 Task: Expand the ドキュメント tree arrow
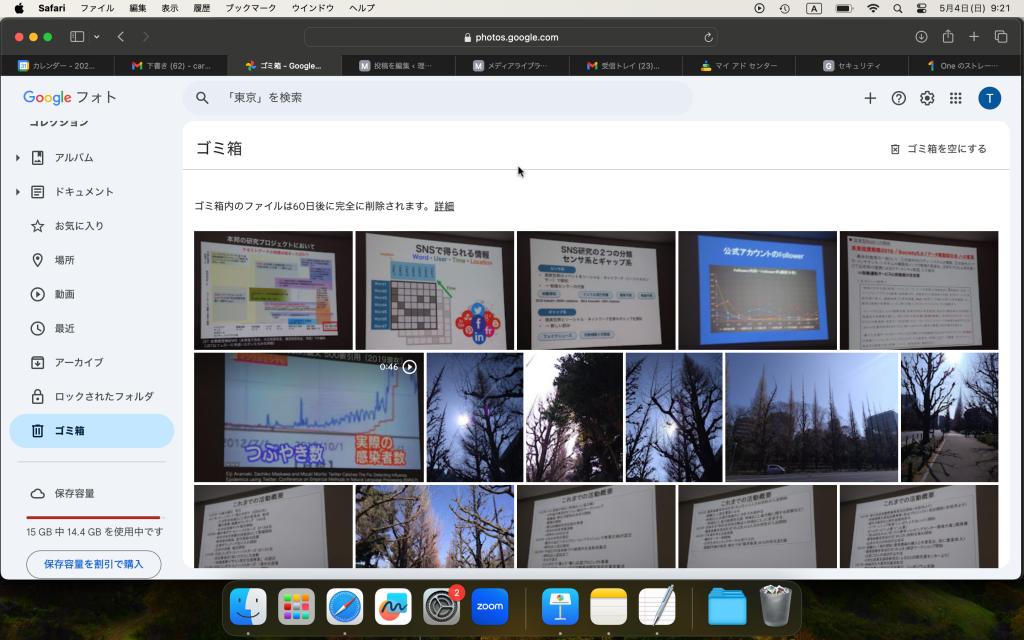point(18,191)
